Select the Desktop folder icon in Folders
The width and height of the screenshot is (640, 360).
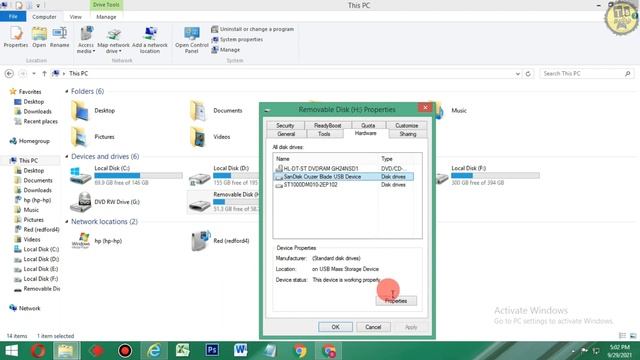click(x=80, y=111)
